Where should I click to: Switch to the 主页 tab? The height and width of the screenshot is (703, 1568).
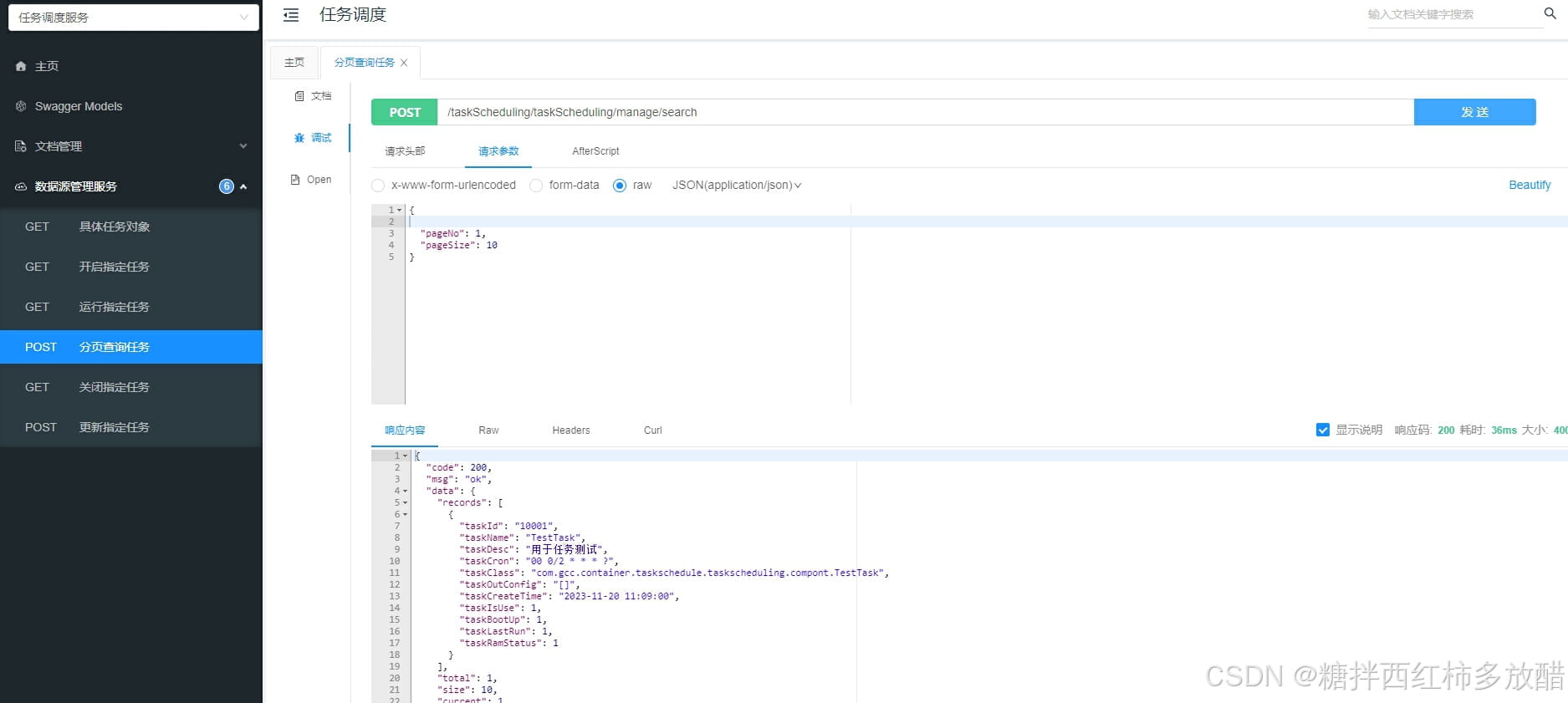[294, 63]
